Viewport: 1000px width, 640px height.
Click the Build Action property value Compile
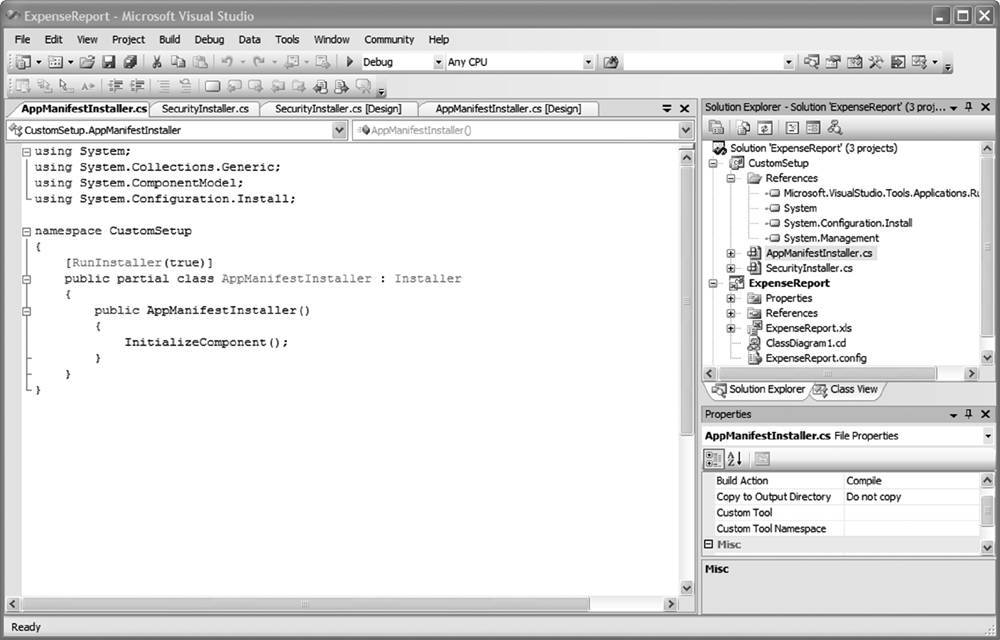[912, 481]
